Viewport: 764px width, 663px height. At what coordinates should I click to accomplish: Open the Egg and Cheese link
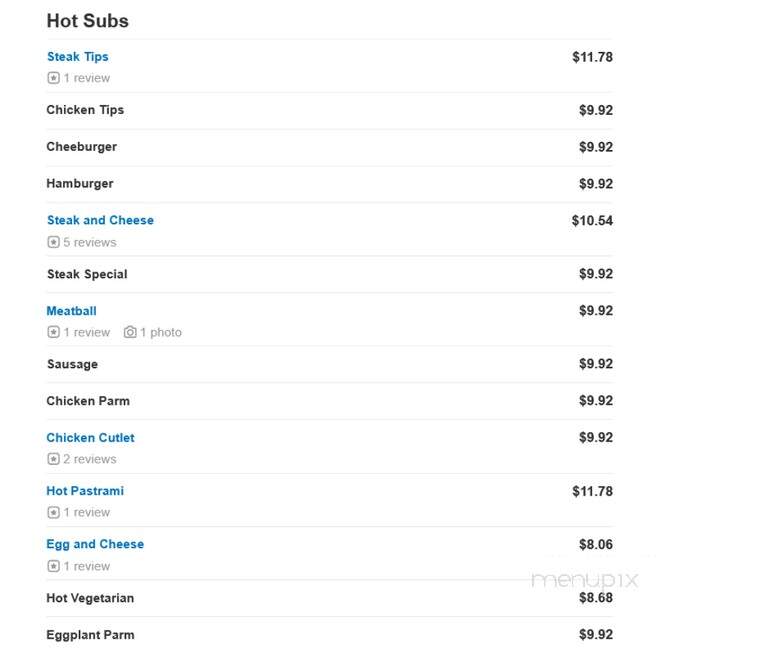tap(95, 544)
